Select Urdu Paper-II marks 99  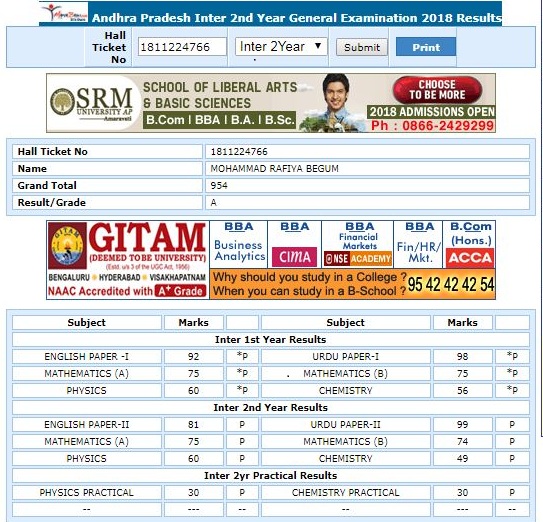463,424
